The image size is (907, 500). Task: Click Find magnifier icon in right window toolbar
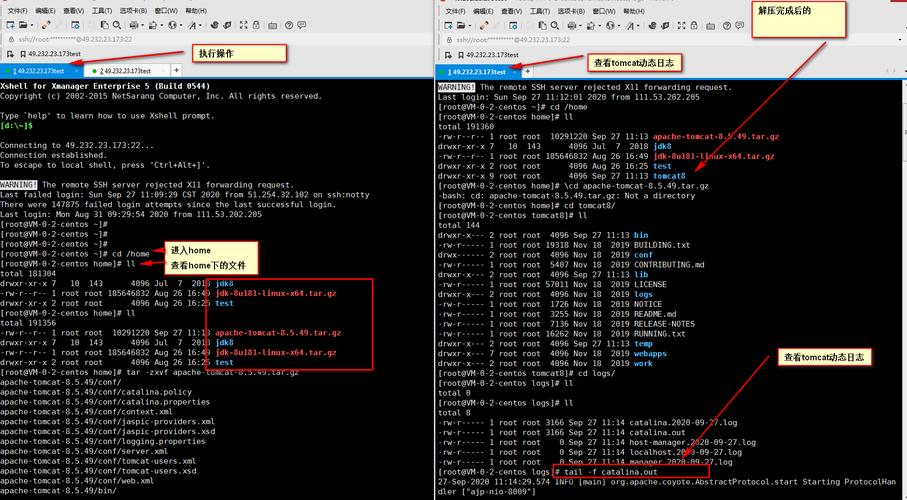pyautogui.click(x=555, y=25)
